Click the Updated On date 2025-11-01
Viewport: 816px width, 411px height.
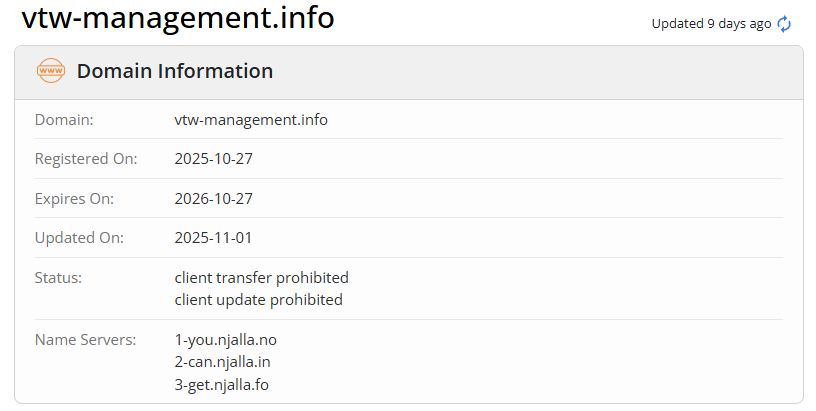tap(213, 238)
